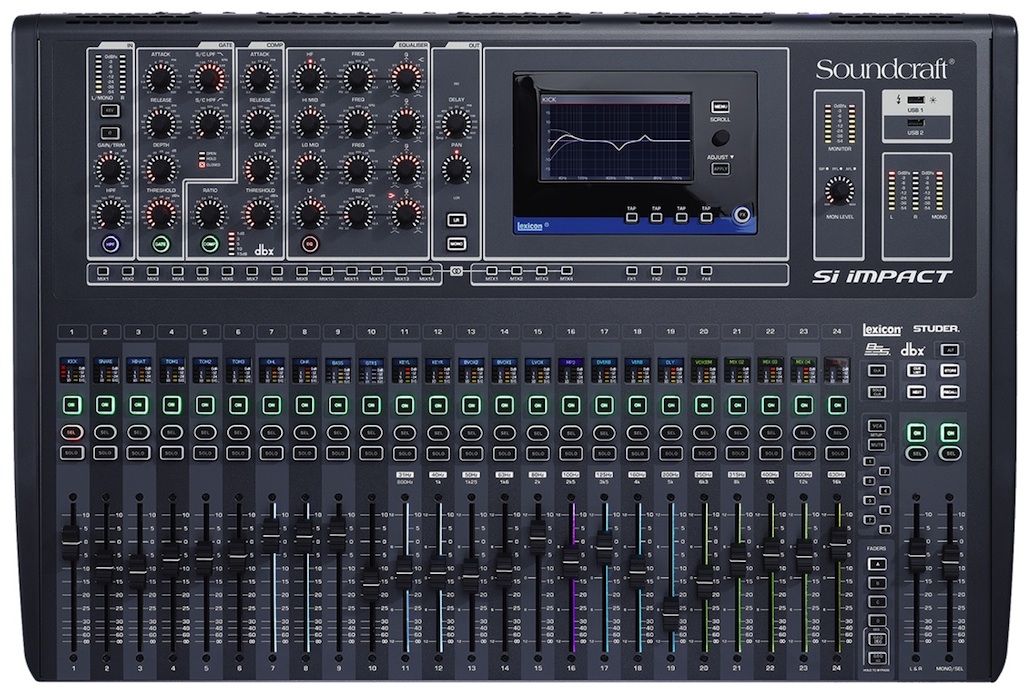The image size is (1024, 692).
Task: Tap the mix link button after MIX14
Action: tap(456, 271)
